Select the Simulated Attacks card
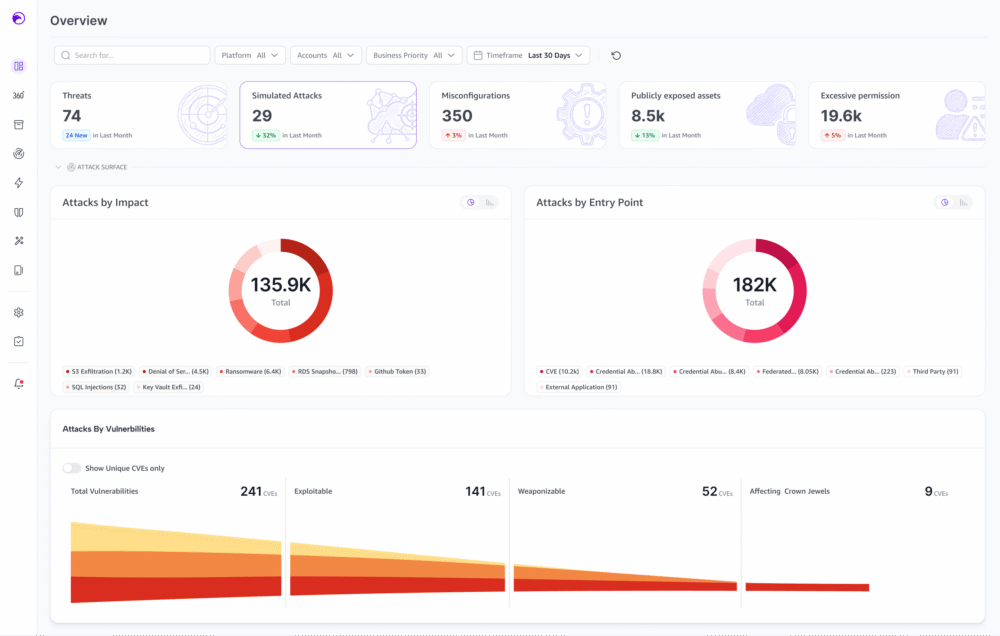The image size is (1000, 636). (x=328, y=115)
